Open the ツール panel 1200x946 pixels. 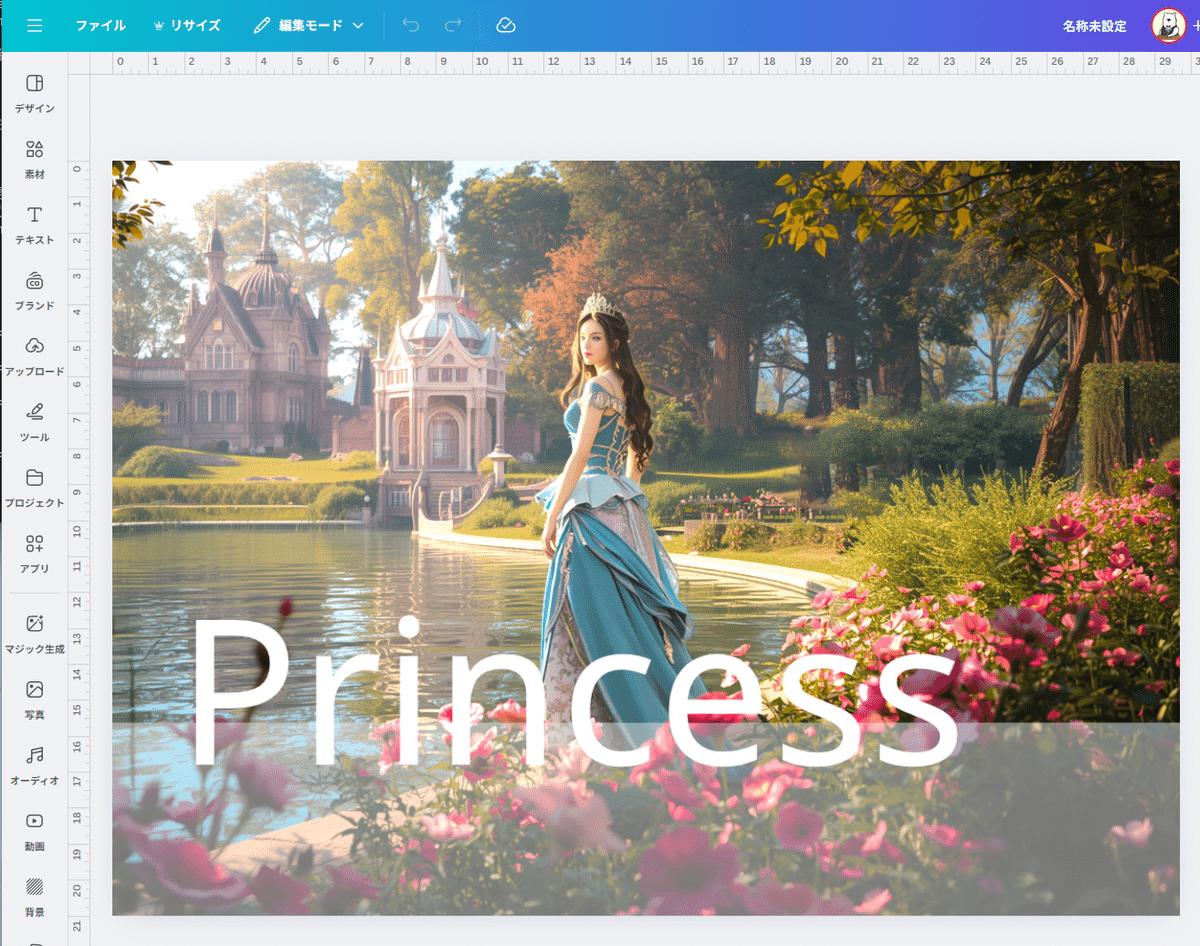[35, 423]
